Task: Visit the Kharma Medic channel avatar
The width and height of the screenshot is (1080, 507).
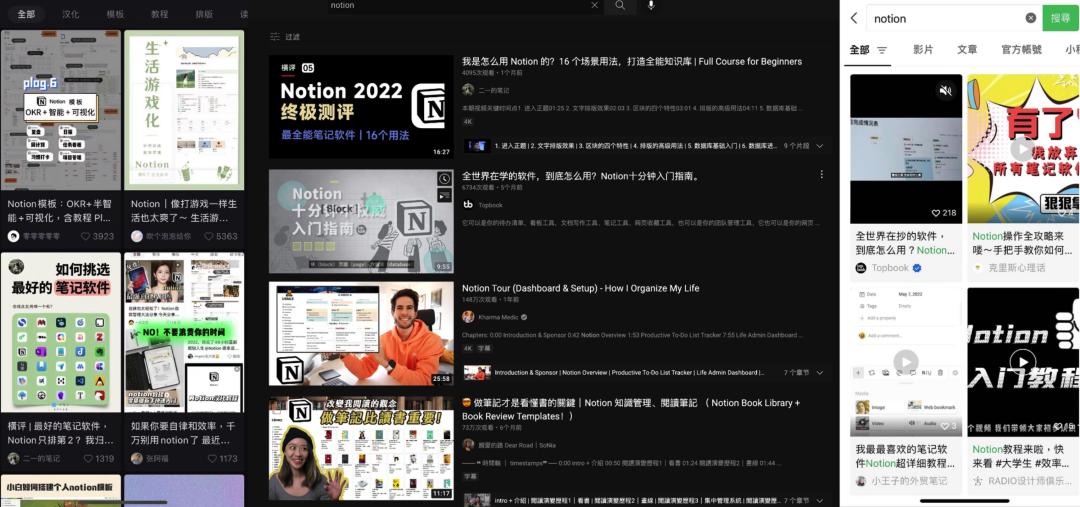Action: [468, 317]
